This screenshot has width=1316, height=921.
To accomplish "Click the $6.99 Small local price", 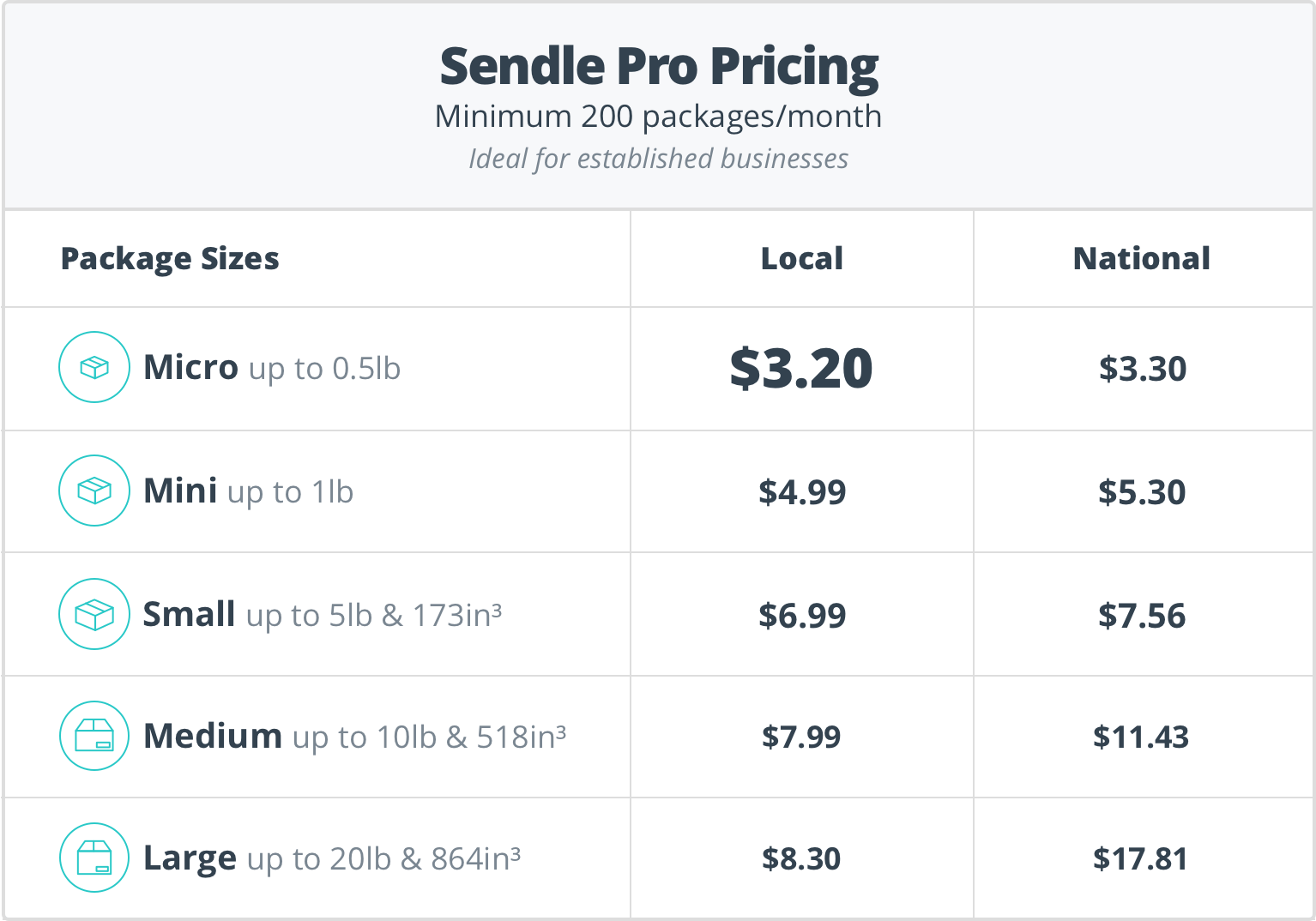I will [802, 616].
